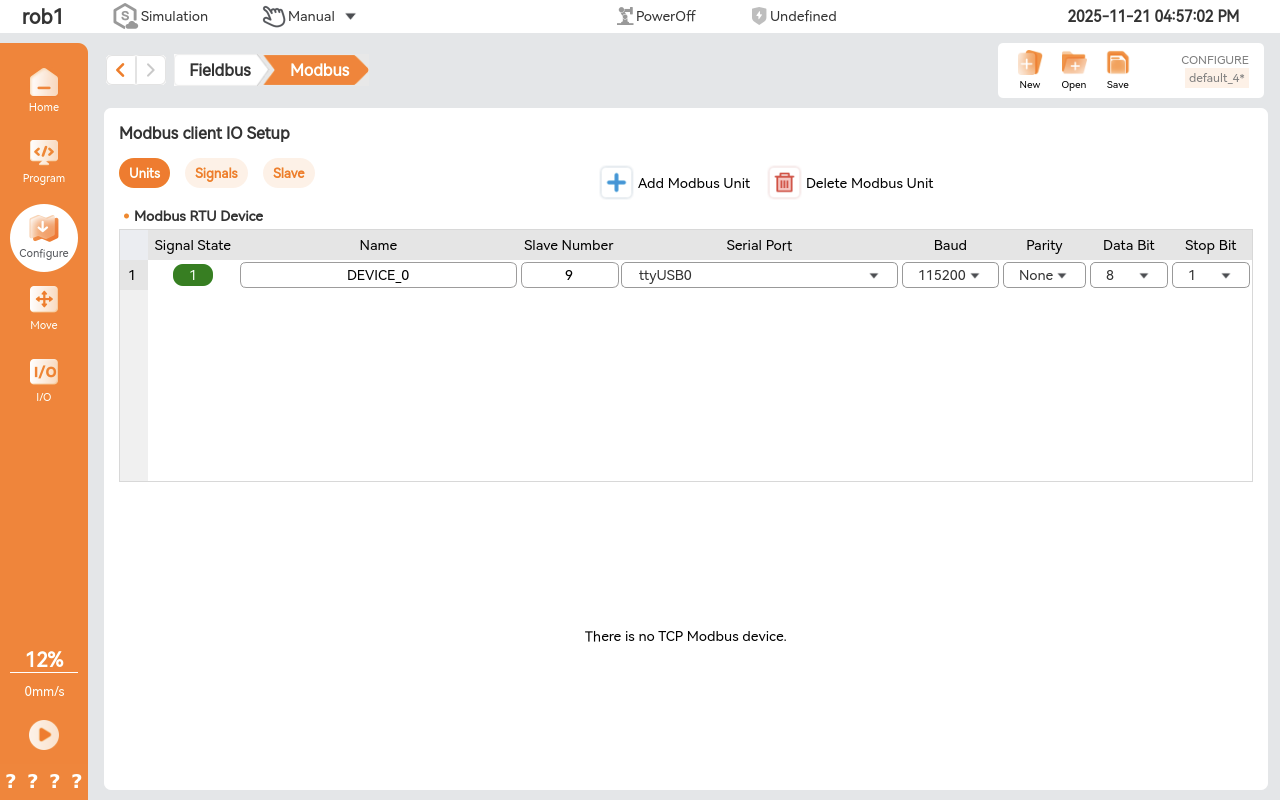
Task: Click the 12% speed indicator
Action: (x=44, y=660)
